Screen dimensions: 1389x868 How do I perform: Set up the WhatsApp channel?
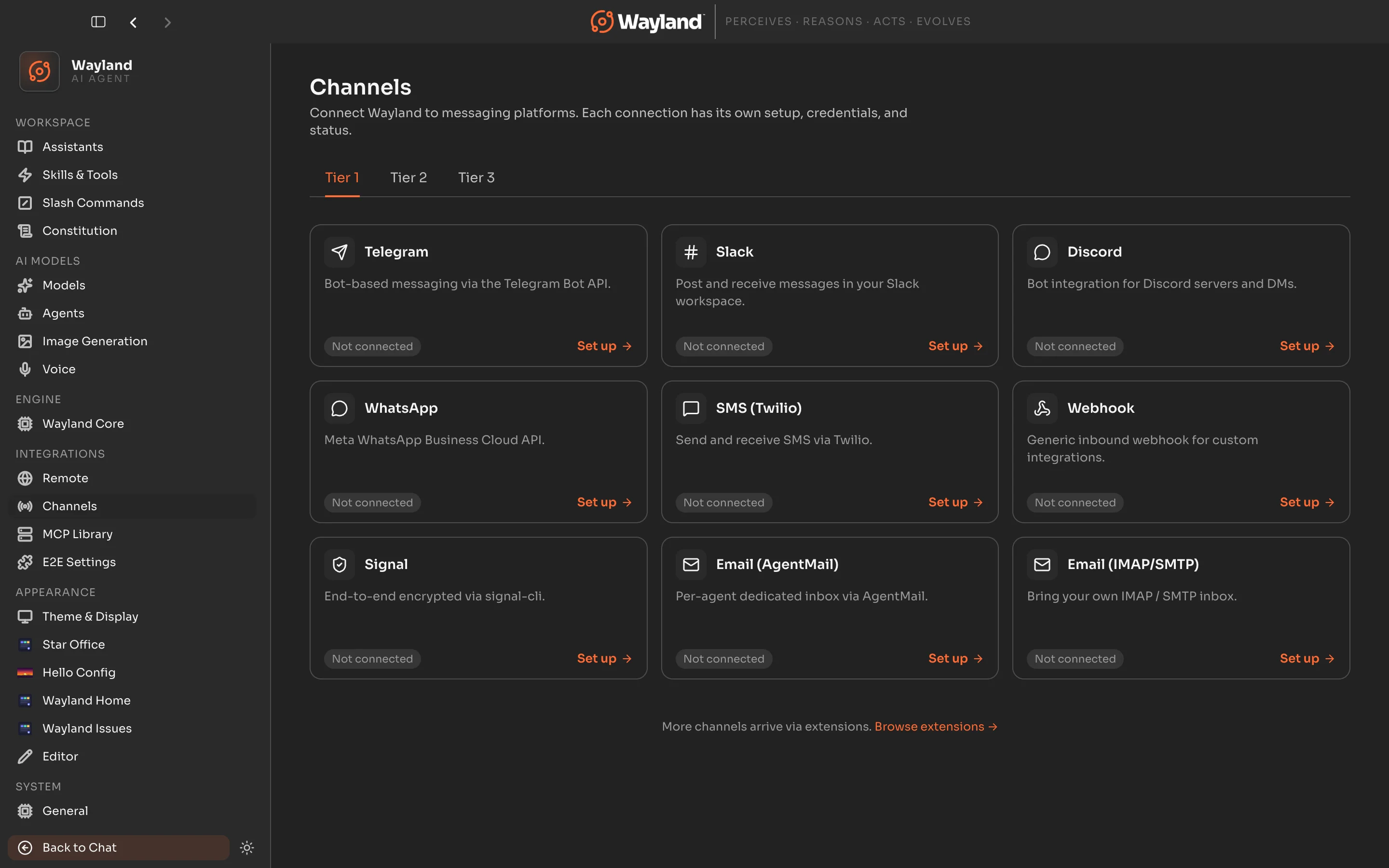tap(604, 502)
